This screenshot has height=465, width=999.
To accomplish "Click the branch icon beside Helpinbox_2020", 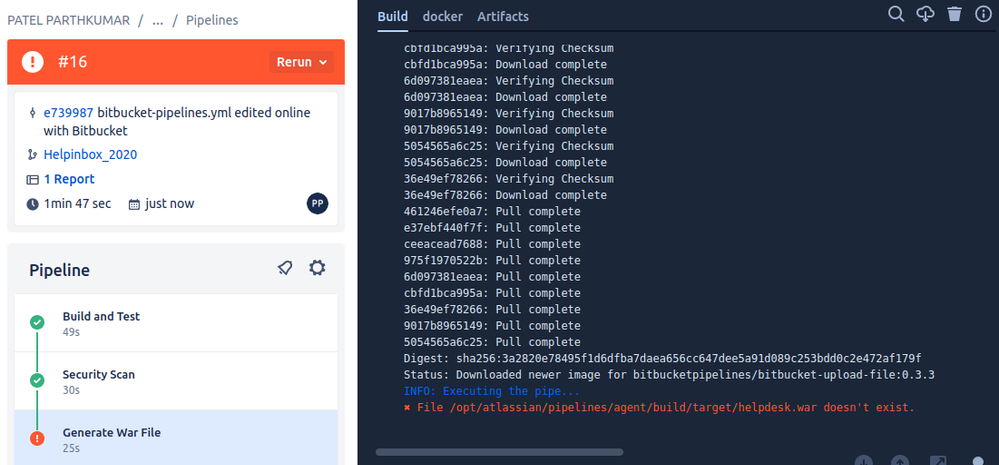I will (32, 155).
